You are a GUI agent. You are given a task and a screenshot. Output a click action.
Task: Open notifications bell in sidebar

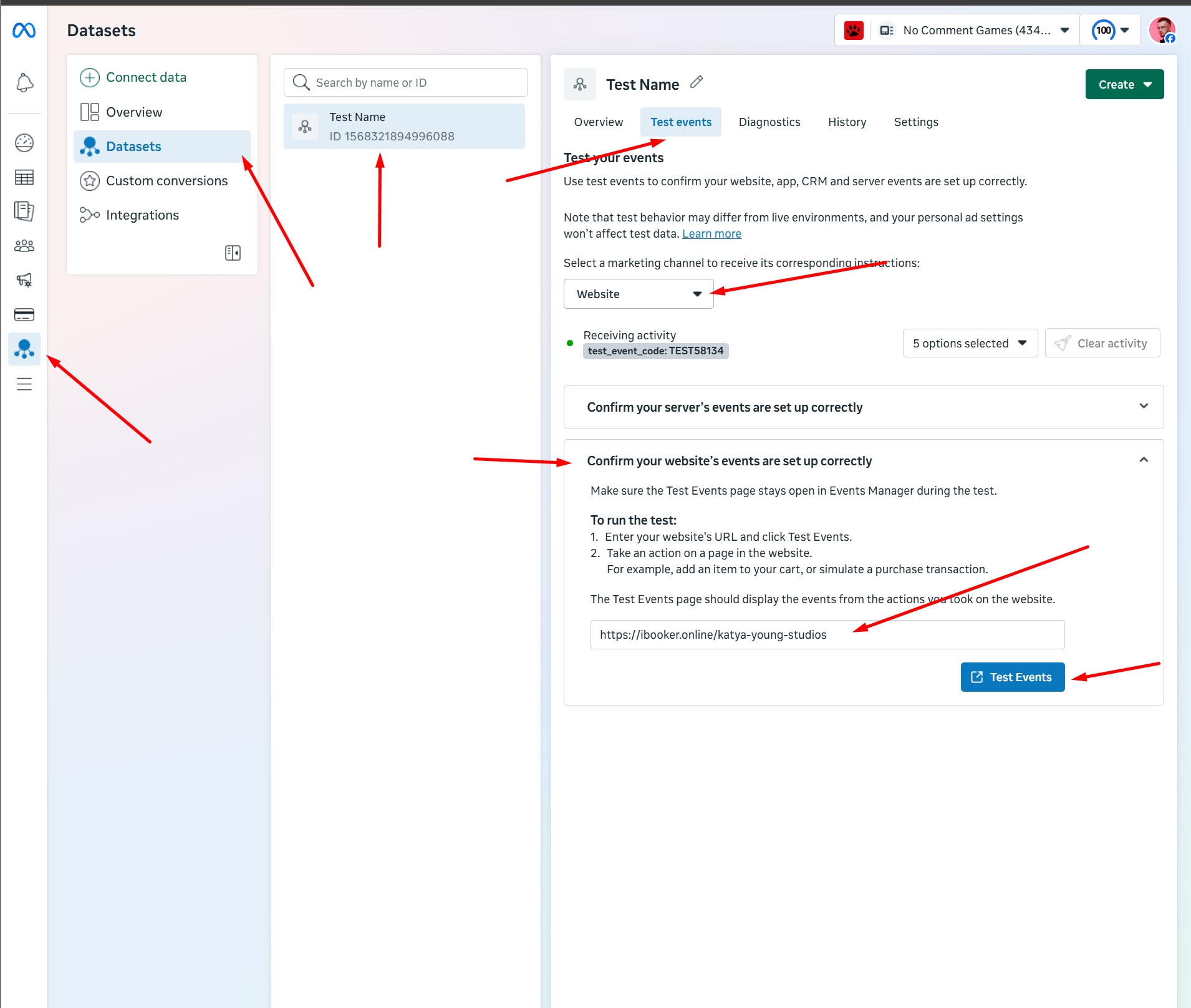(24, 83)
